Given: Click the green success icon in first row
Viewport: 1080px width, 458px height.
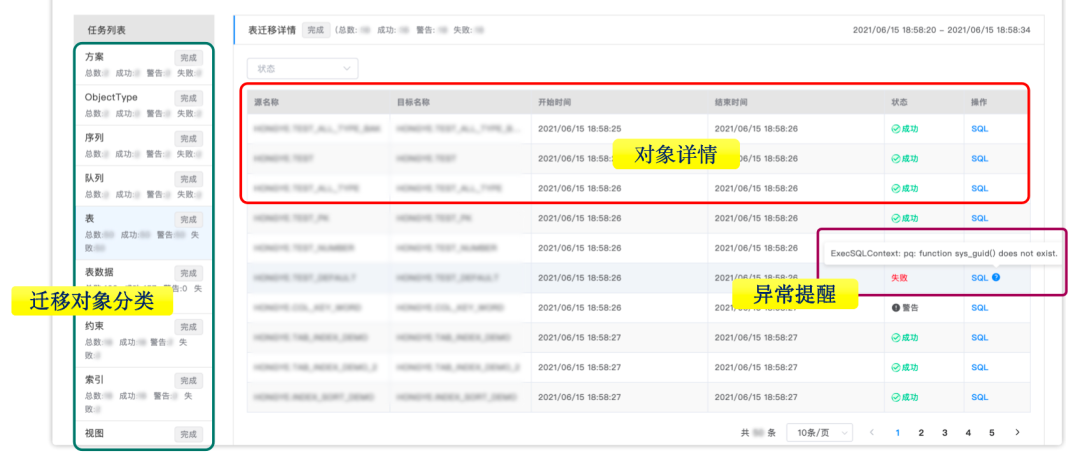Looking at the screenshot, I should coord(896,129).
